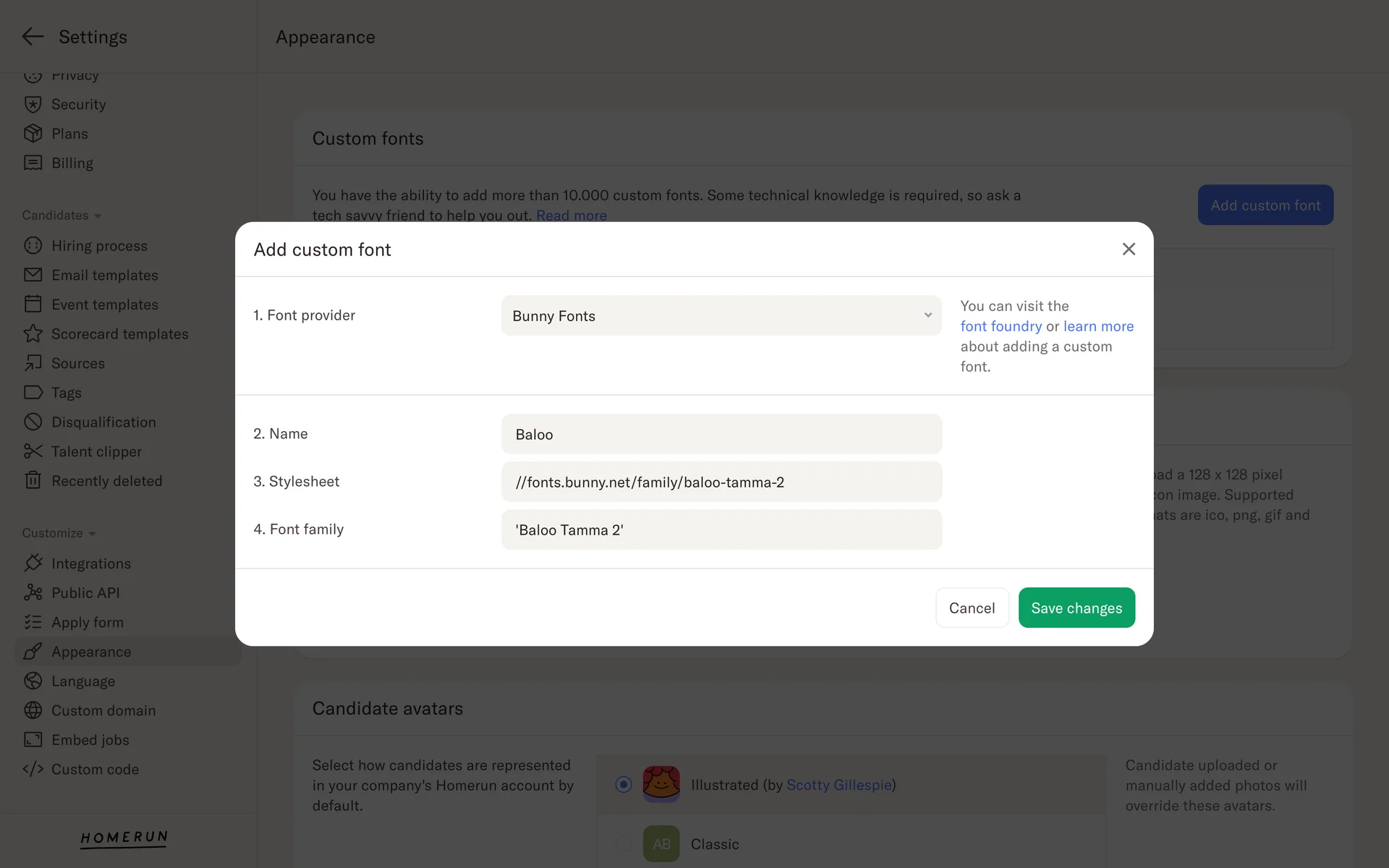Close the Add custom font dialog
Viewport: 1389px width, 868px height.
(1128, 249)
